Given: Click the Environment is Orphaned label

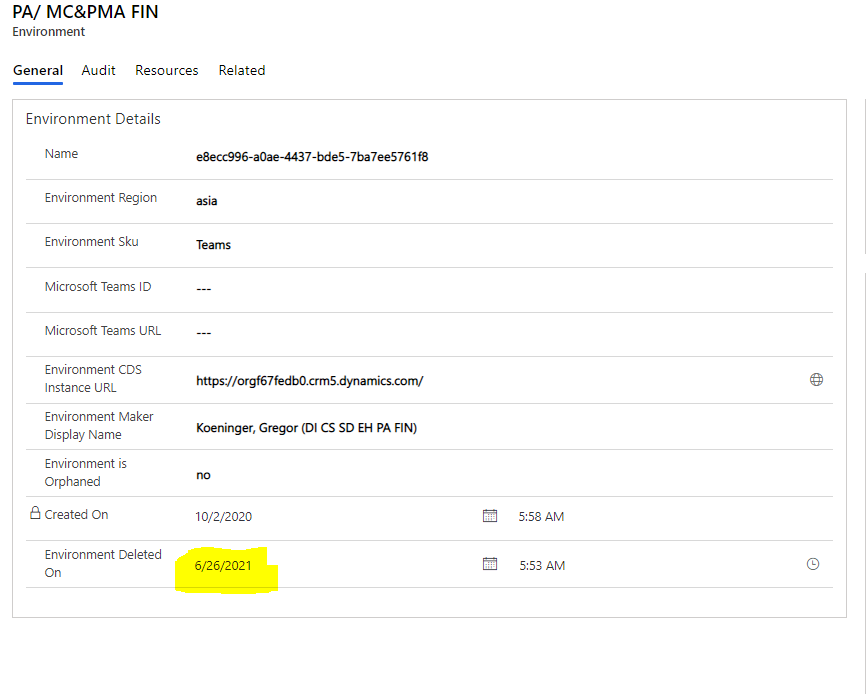Looking at the screenshot, I should (86, 473).
